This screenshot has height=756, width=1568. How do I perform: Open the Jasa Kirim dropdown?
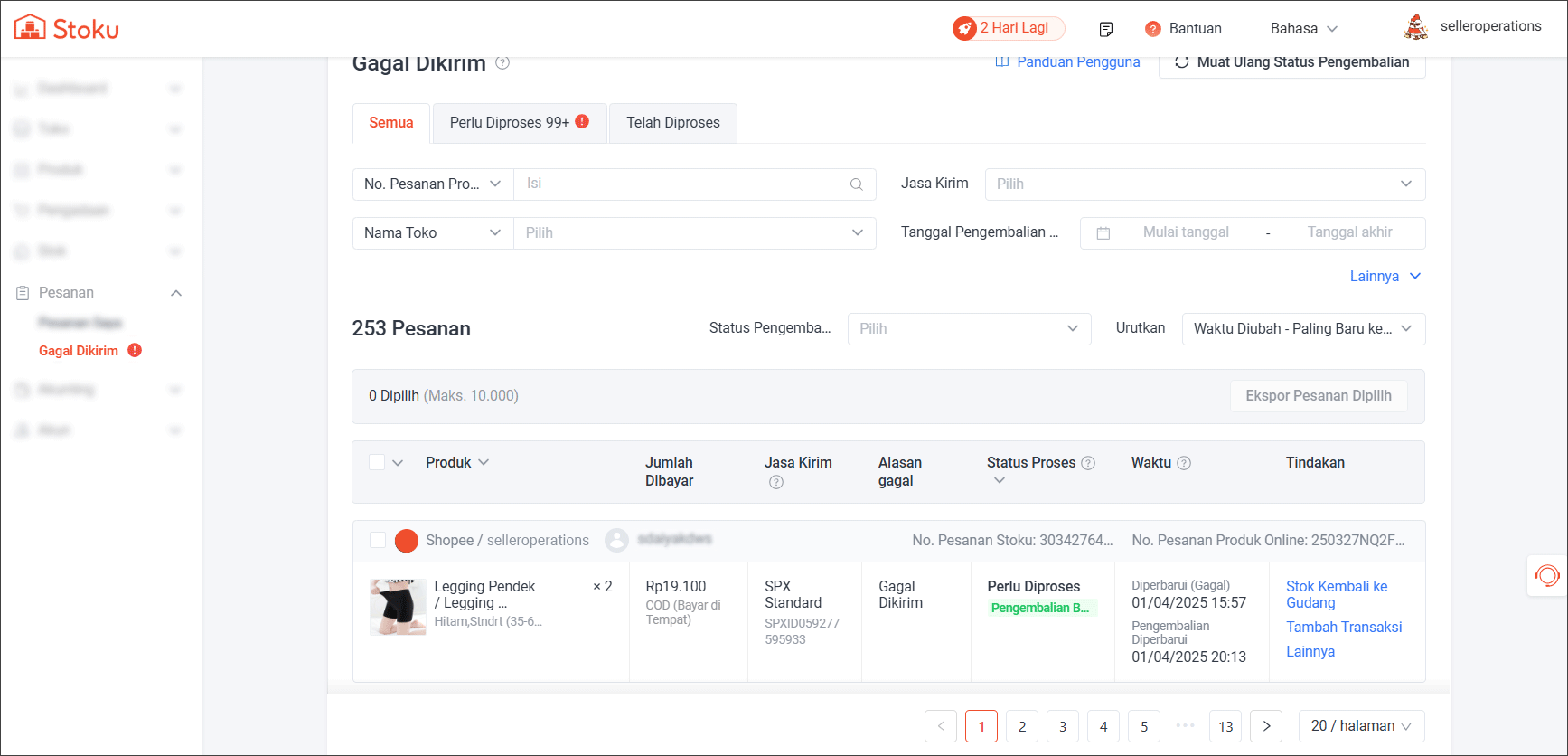pos(1204,184)
